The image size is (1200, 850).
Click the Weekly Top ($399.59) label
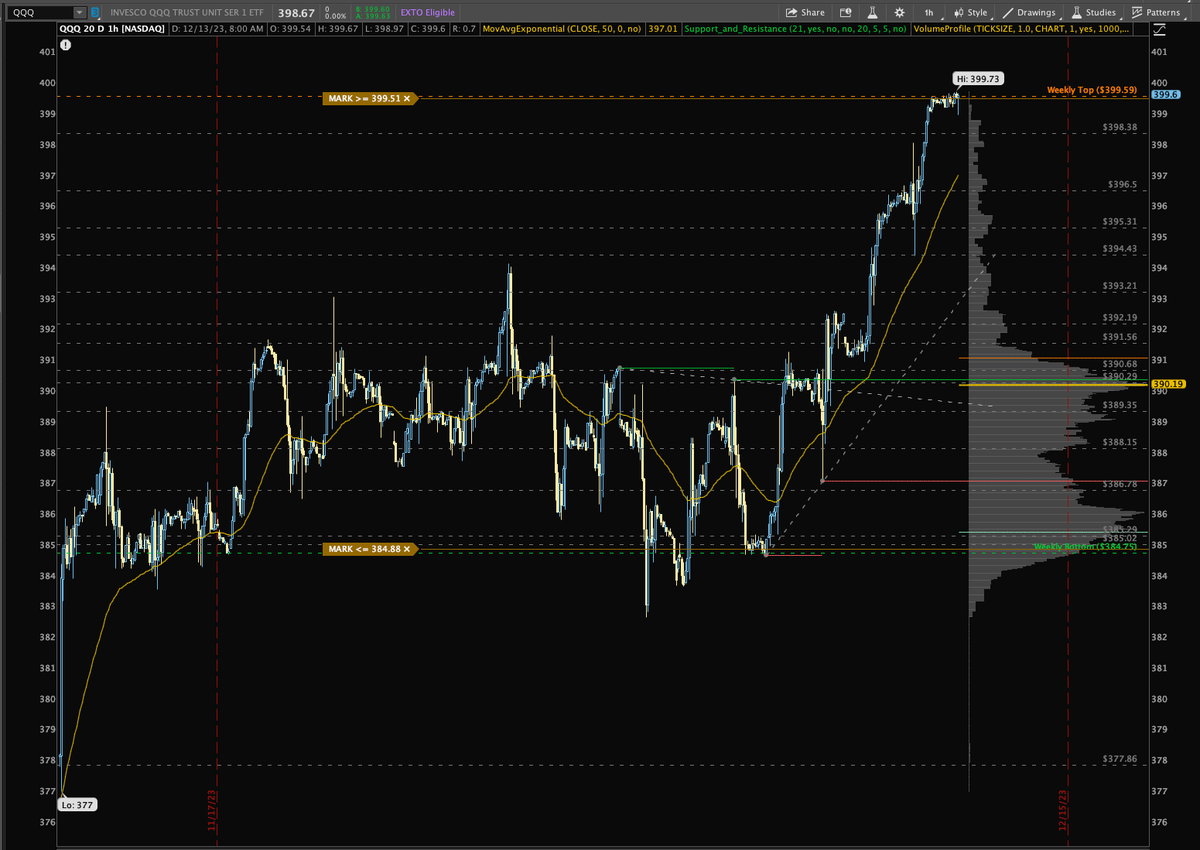[x=1092, y=90]
